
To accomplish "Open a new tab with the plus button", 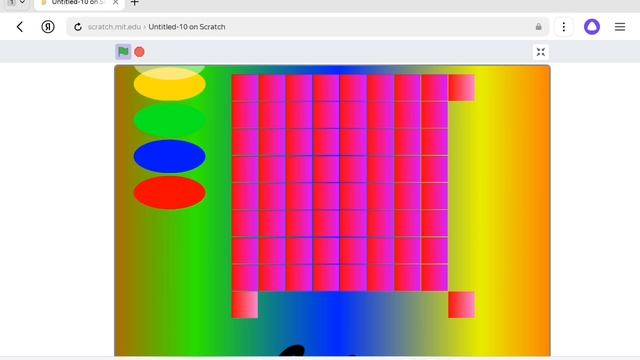I will pyautogui.click(x=135, y=3).
